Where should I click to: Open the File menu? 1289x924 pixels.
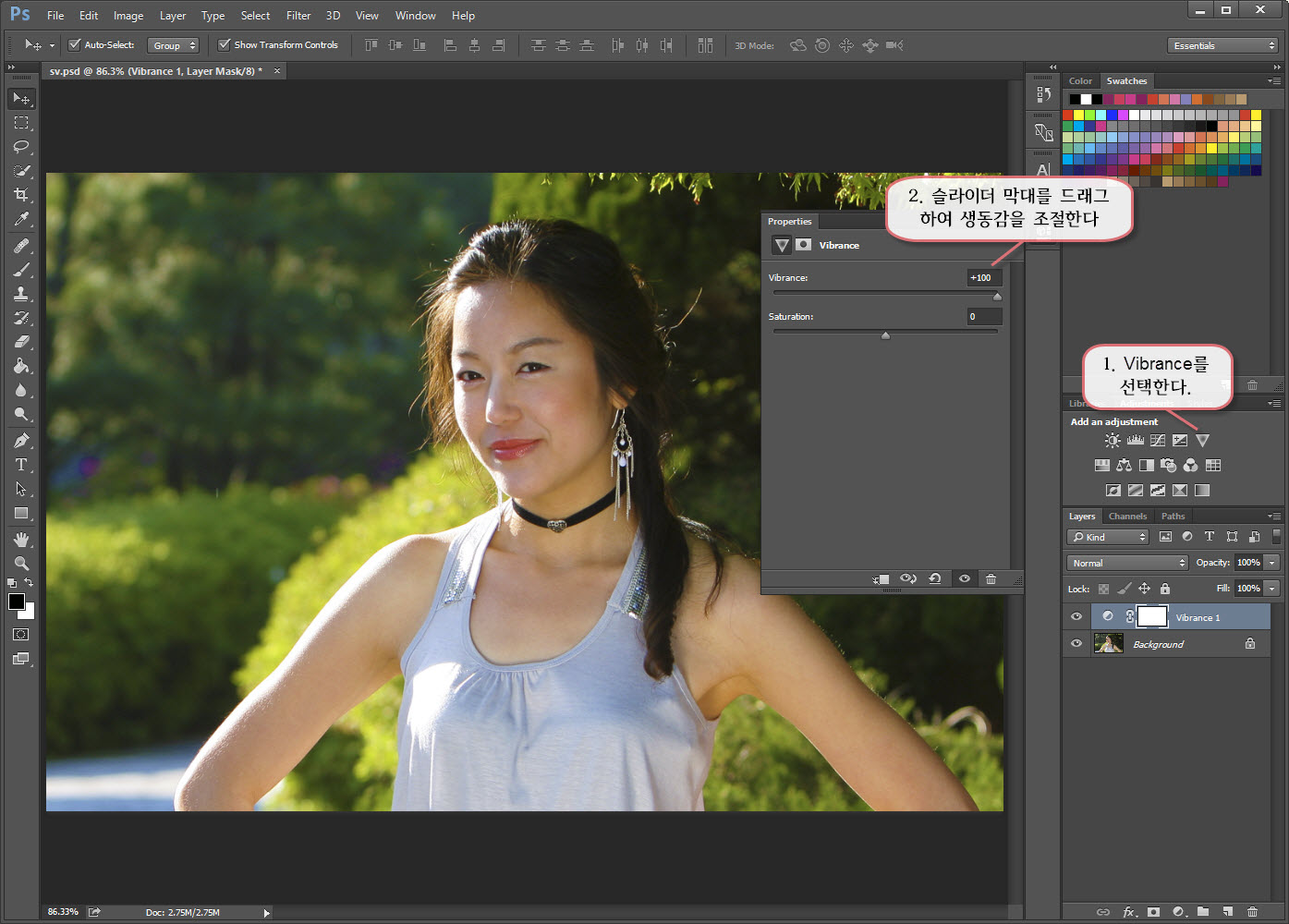click(x=55, y=16)
